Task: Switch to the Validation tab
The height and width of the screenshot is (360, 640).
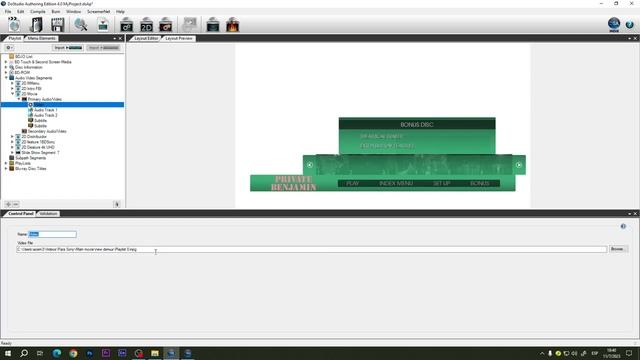Action: 48,214
